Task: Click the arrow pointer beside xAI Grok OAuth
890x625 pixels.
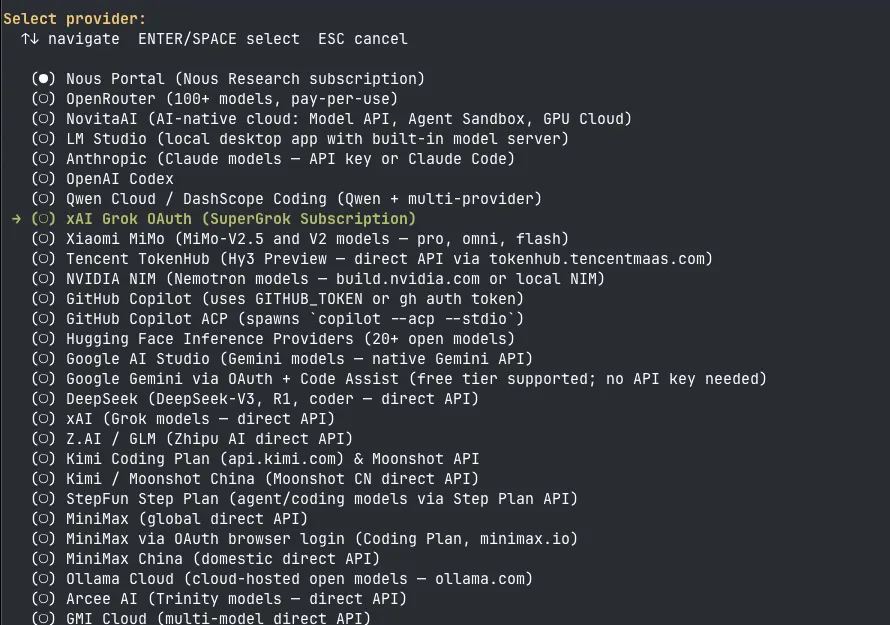Action: [16, 219]
